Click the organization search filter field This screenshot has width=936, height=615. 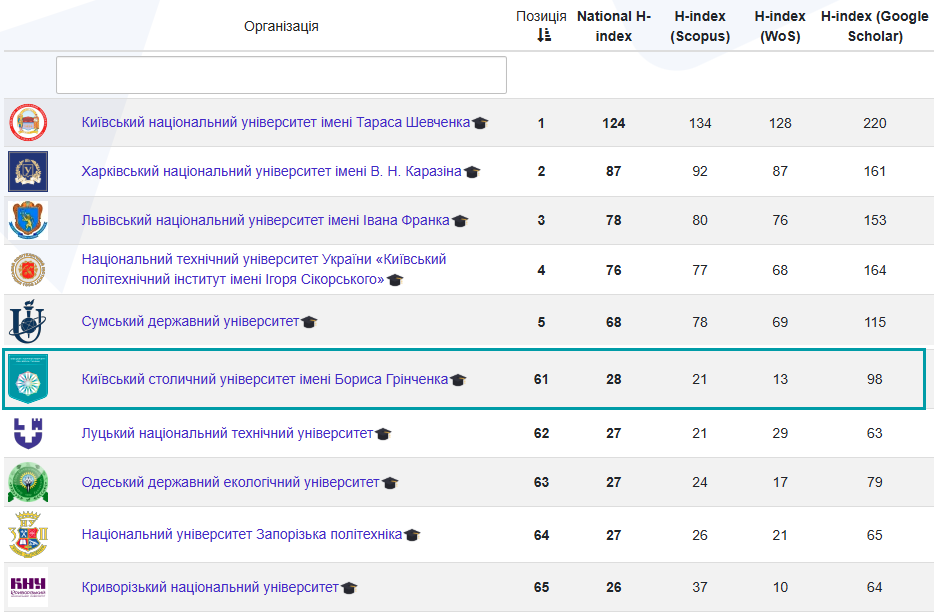coord(281,75)
